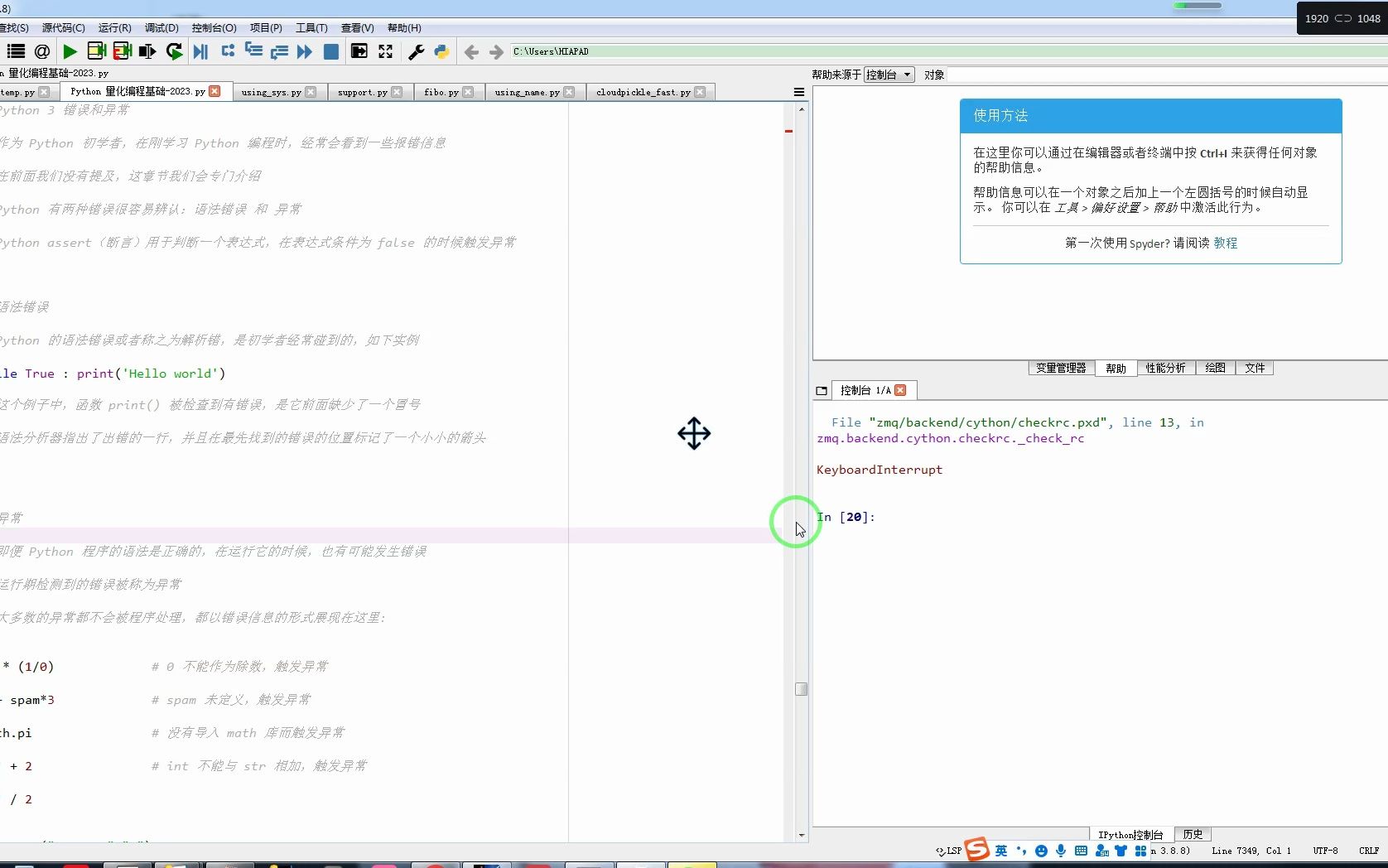Viewport: 1388px width, 868px height.
Task: Open the 教程 tutorial link
Action: (1225, 243)
